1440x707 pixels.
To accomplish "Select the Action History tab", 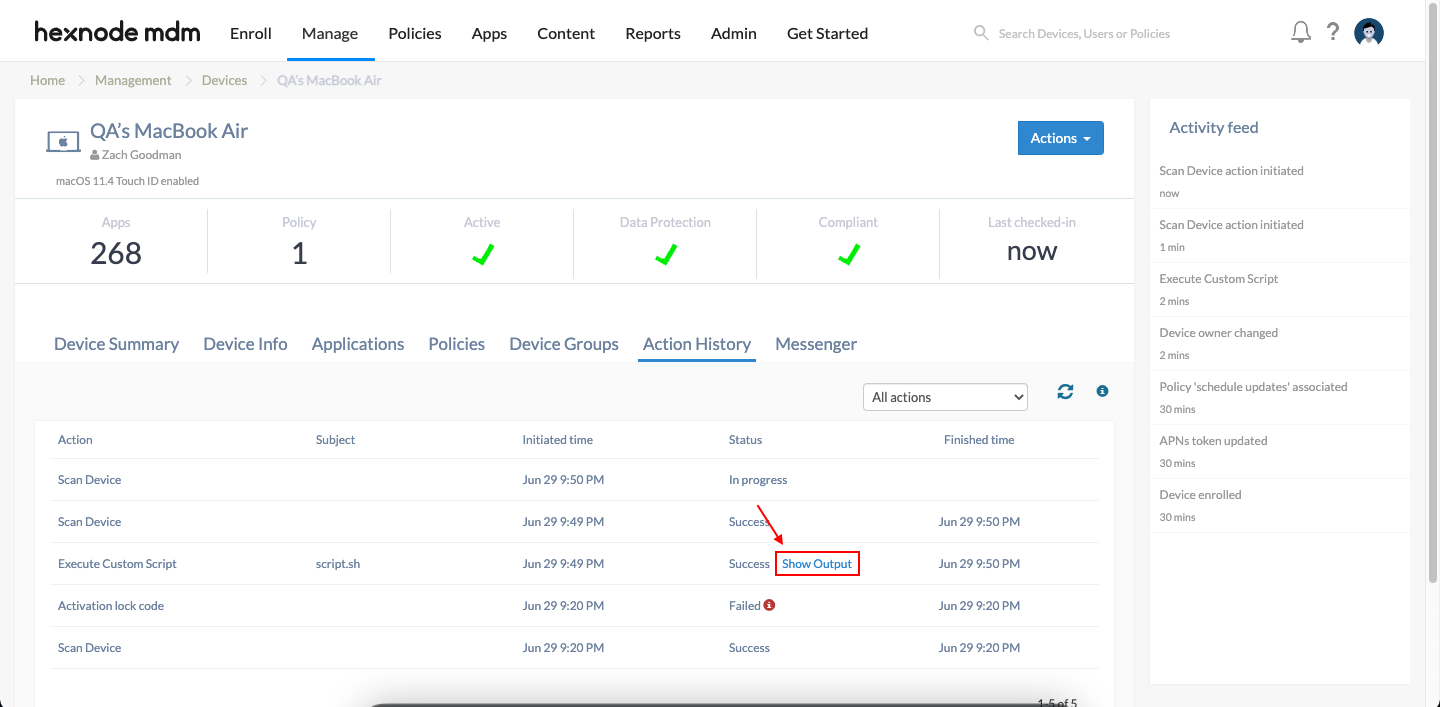I will (x=697, y=344).
